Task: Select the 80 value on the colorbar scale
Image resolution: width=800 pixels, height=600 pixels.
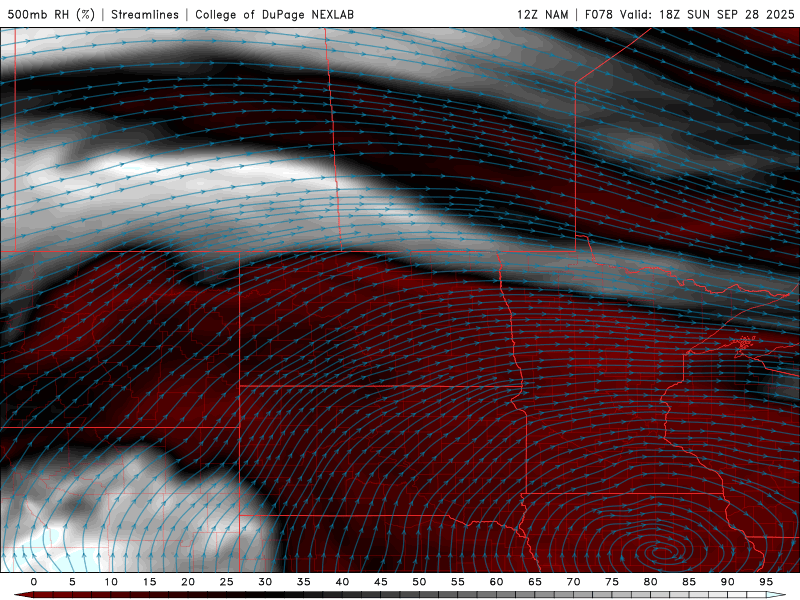Action: [650, 582]
